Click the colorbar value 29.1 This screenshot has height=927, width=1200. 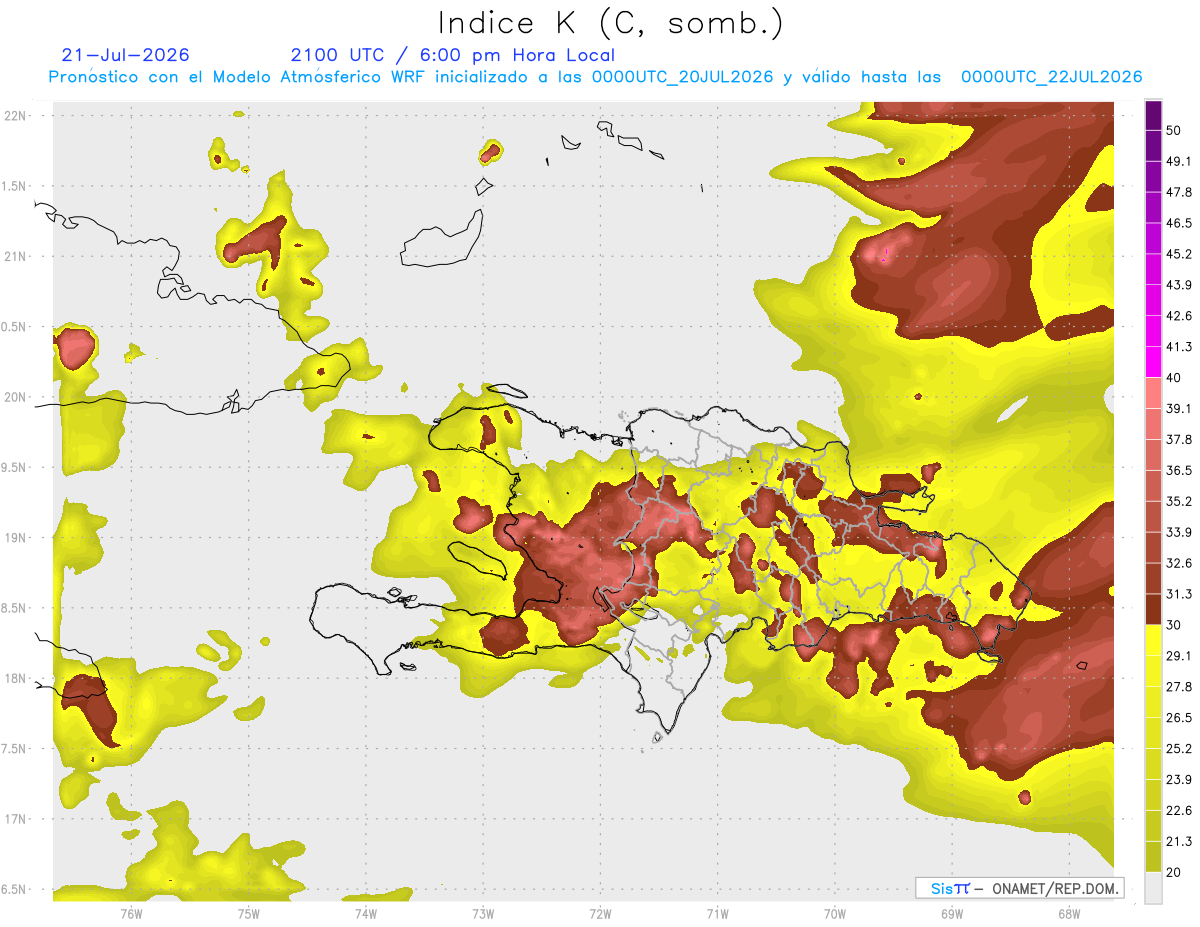[1179, 656]
